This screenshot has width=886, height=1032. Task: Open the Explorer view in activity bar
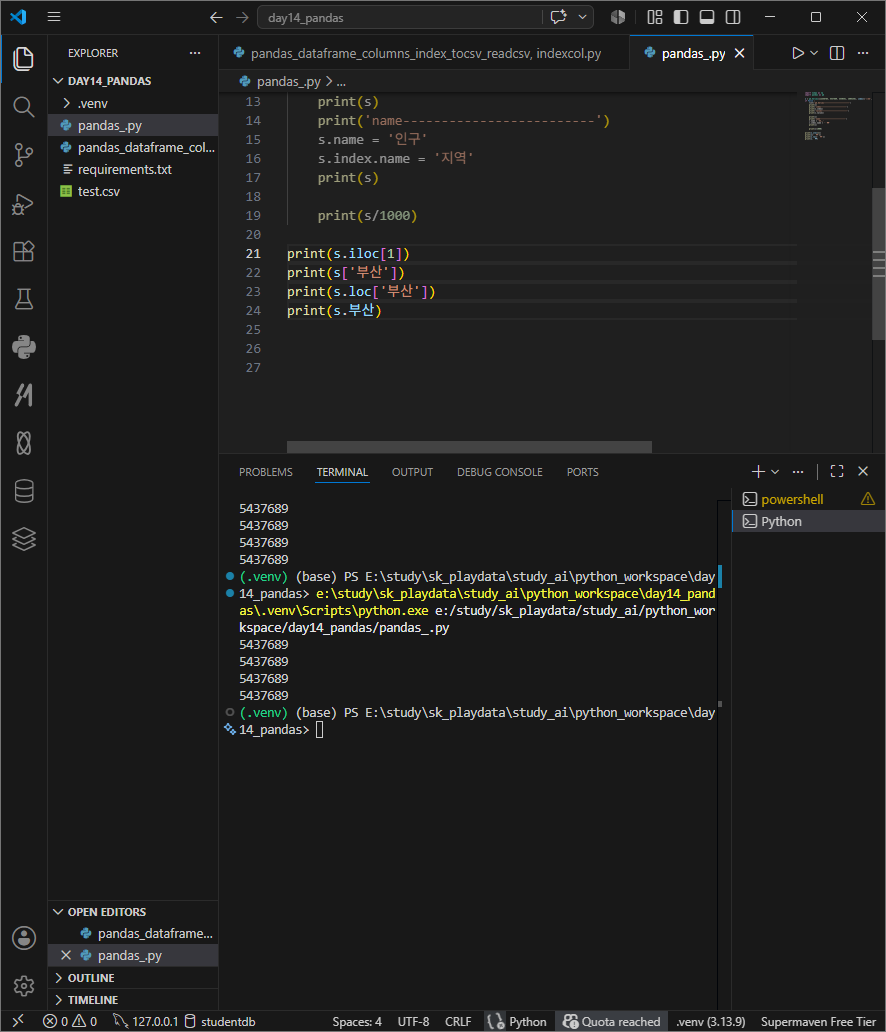pos(24,59)
